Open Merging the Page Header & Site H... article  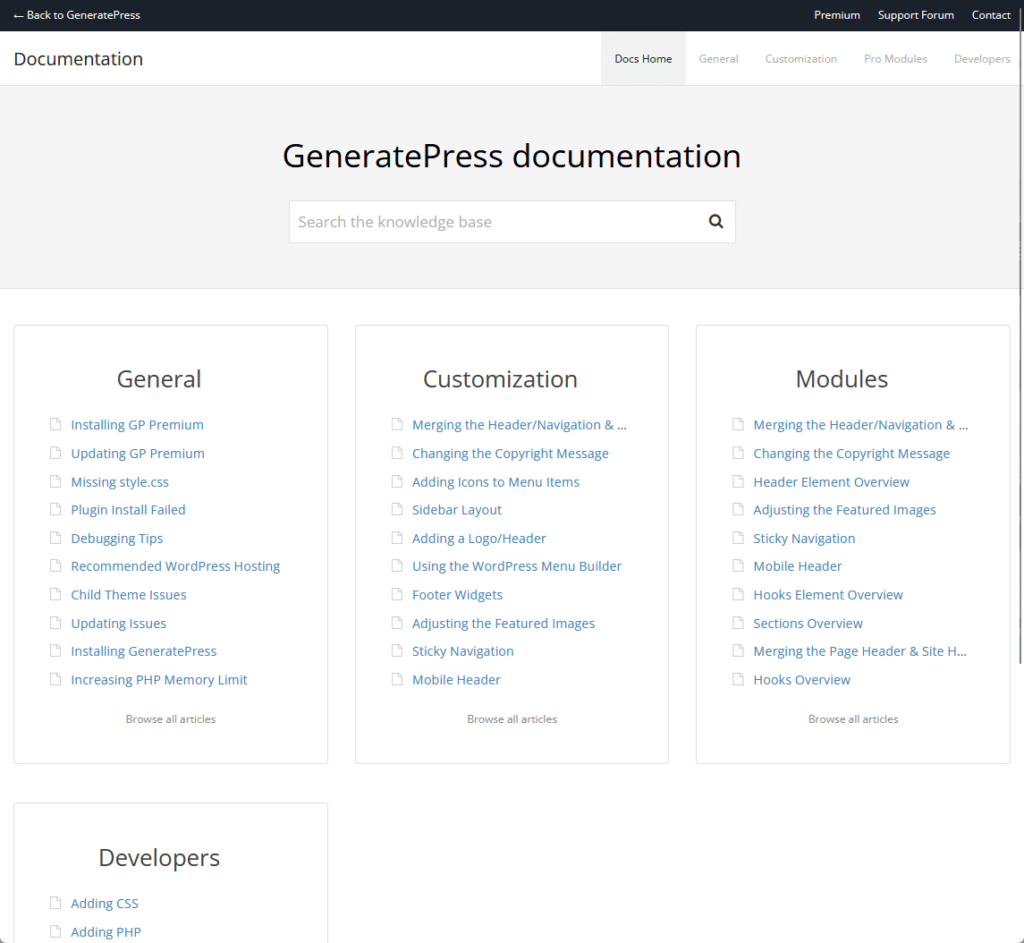pyautogui.click(x=859, y=651)
